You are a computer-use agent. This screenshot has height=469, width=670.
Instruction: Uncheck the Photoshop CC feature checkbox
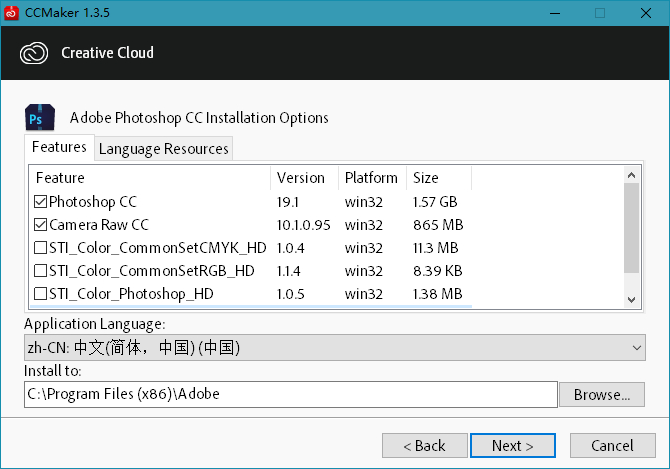[x=40, y=202]
